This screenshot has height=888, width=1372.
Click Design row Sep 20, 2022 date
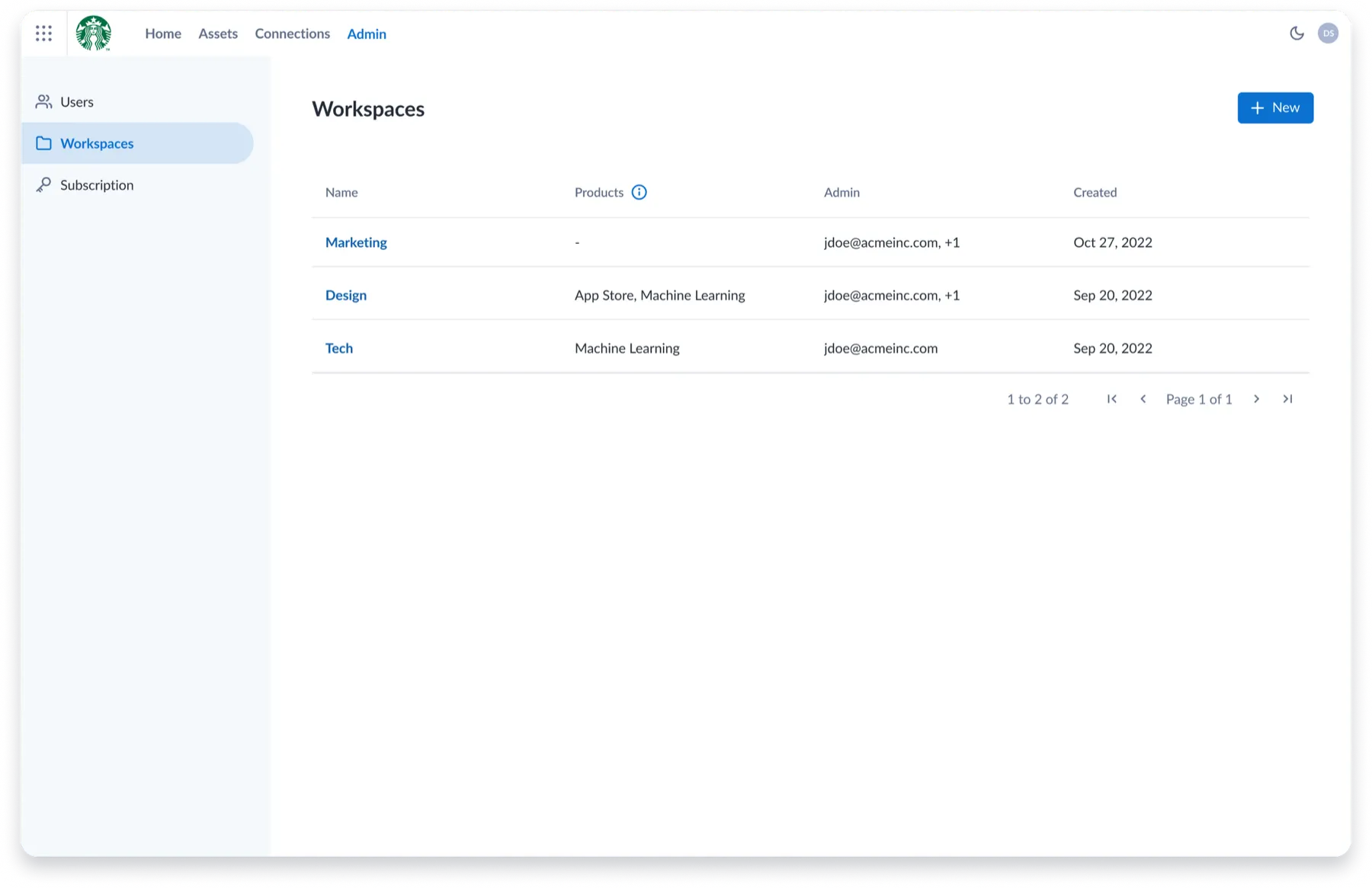coord(1113,295)
